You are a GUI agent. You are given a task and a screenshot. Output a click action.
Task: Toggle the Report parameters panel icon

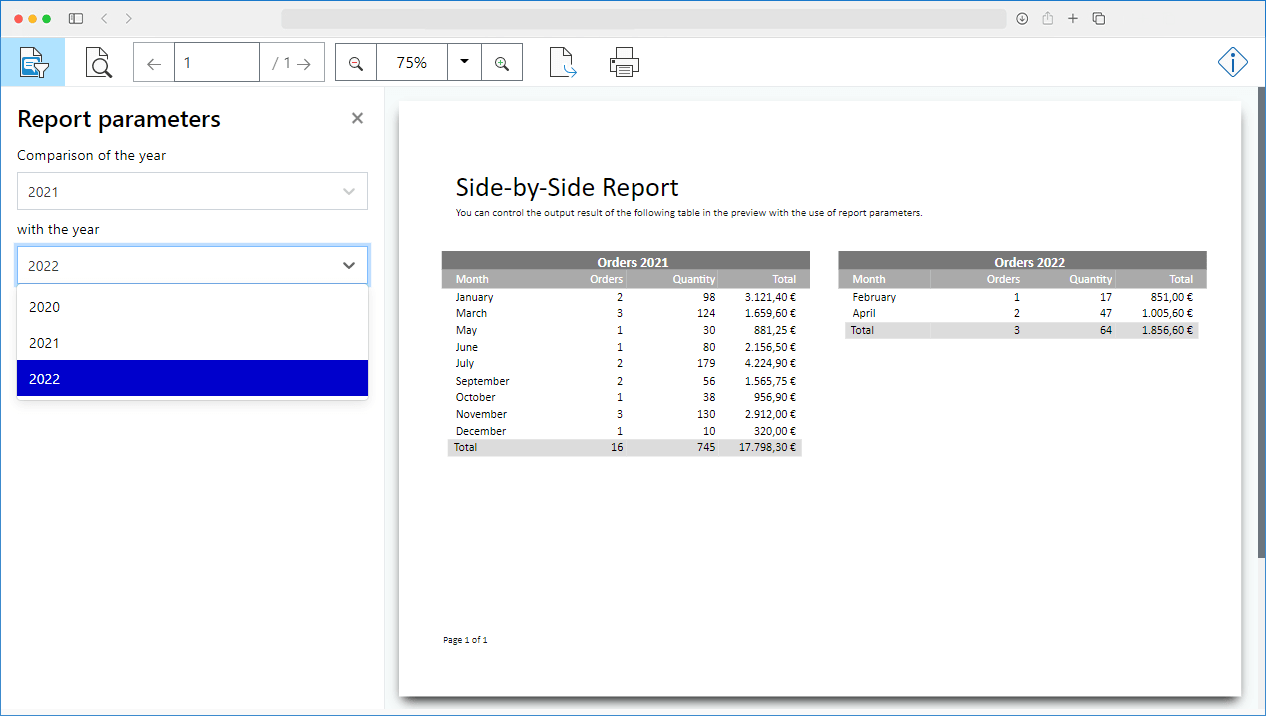[34, 62]
